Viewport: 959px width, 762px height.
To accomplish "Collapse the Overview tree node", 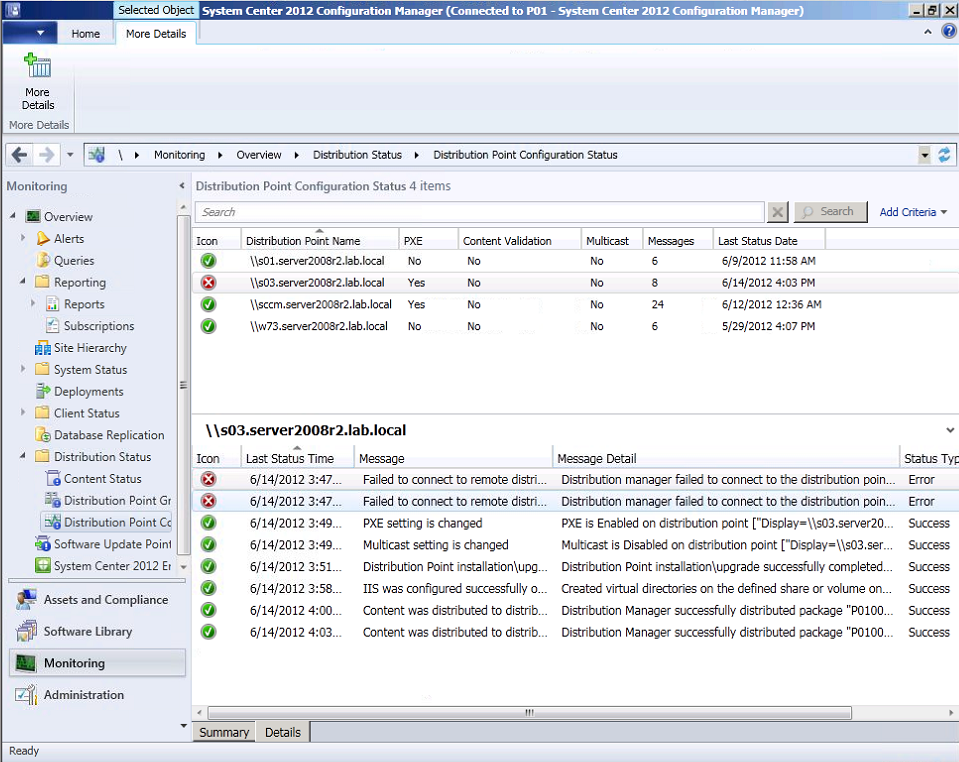I will point(13,216).
